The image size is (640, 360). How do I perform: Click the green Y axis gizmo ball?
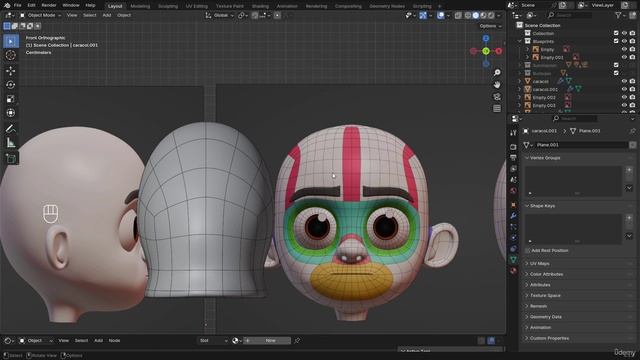coord(486,51)
